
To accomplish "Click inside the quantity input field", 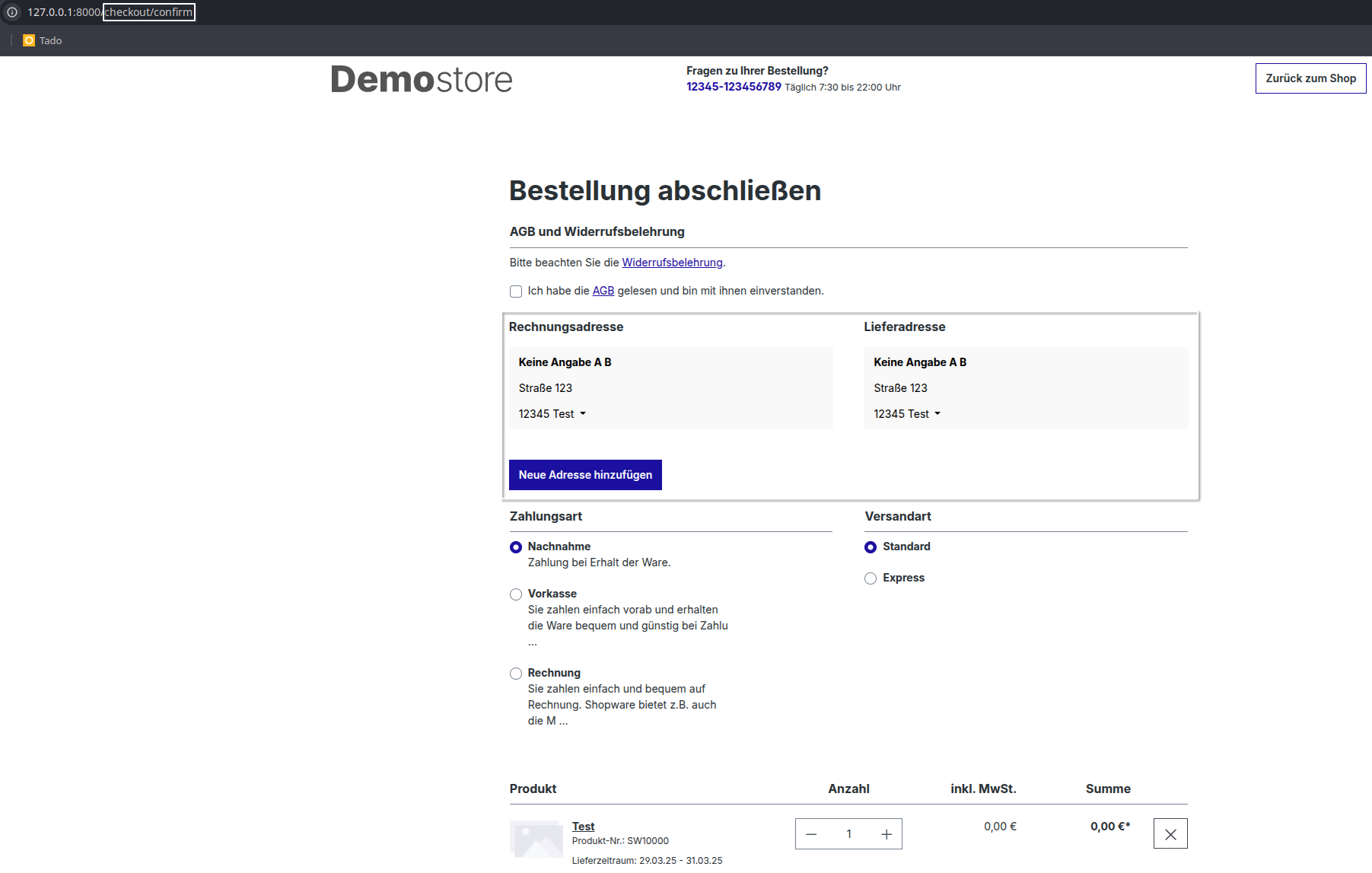I will 848,834.
